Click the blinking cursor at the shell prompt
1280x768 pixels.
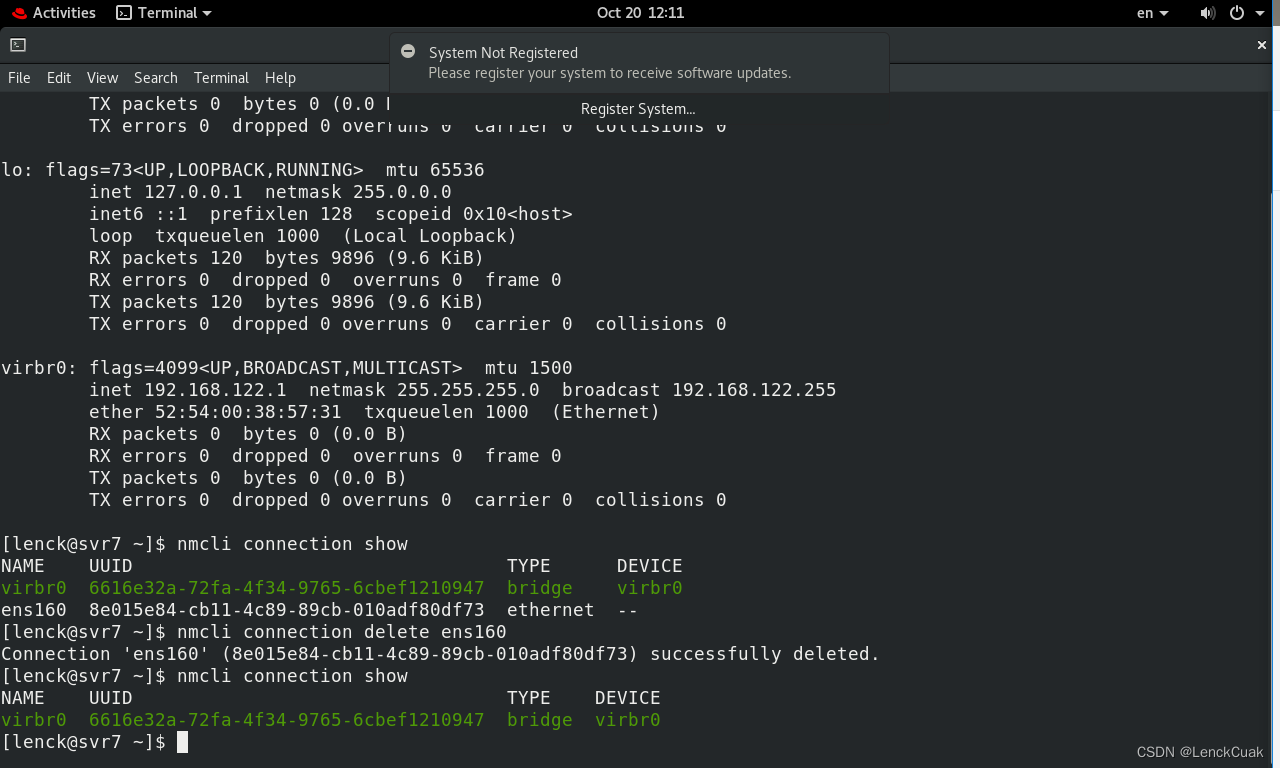(183, 741)
